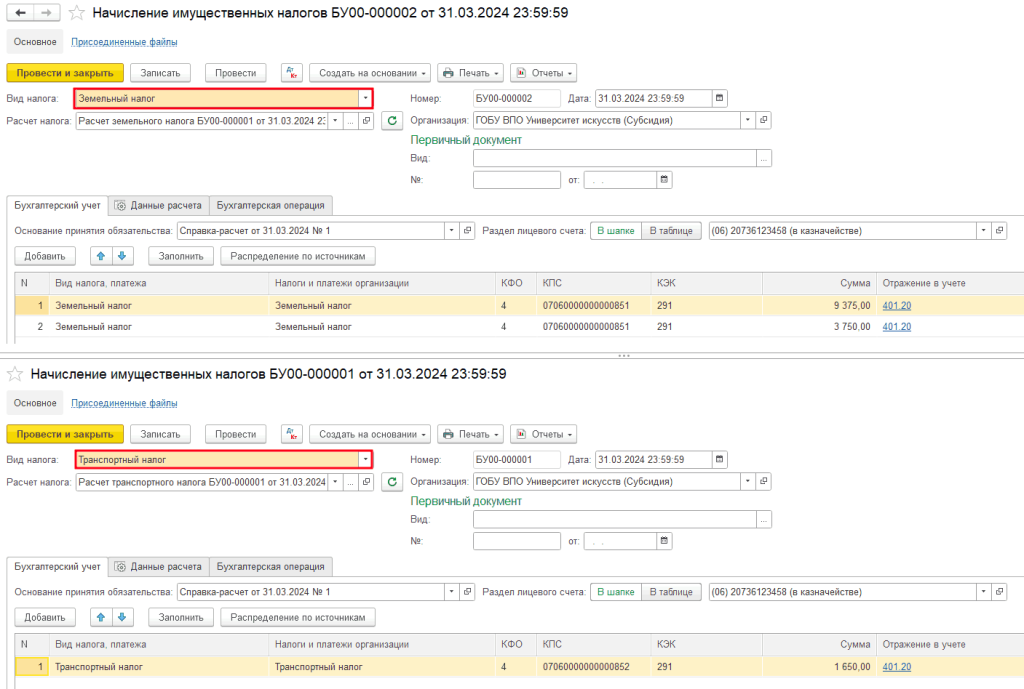
Task: Click the calendar icon of the primary document date in the top form
Action: 664,180
